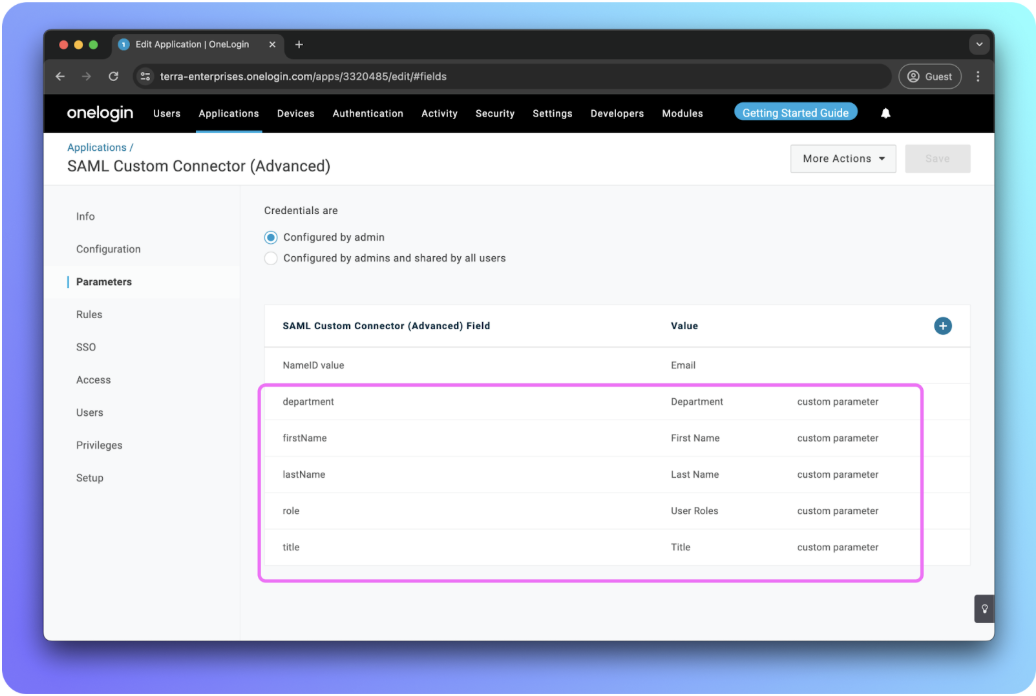This screenshot has width=1036, height=696.
Task: Click the lightbulb help icon
Action: click(984, 609)
